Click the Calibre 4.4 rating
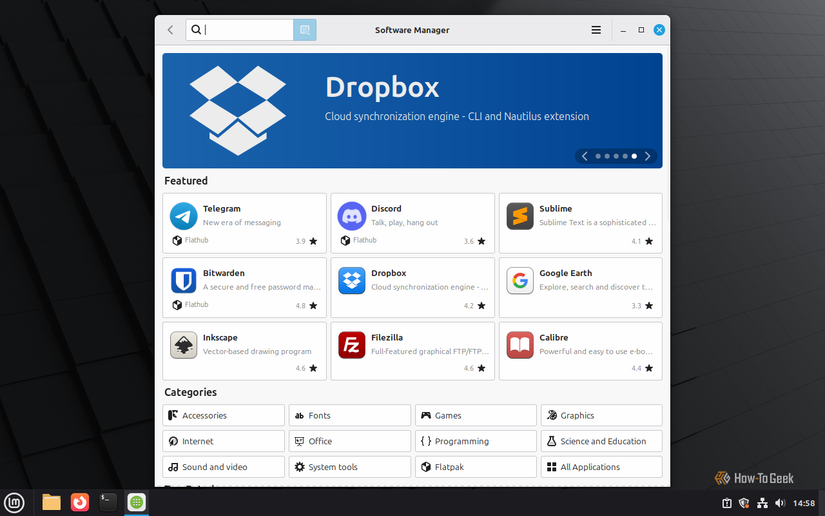Screen dimensions: 825x516 (x=642, y=368)
